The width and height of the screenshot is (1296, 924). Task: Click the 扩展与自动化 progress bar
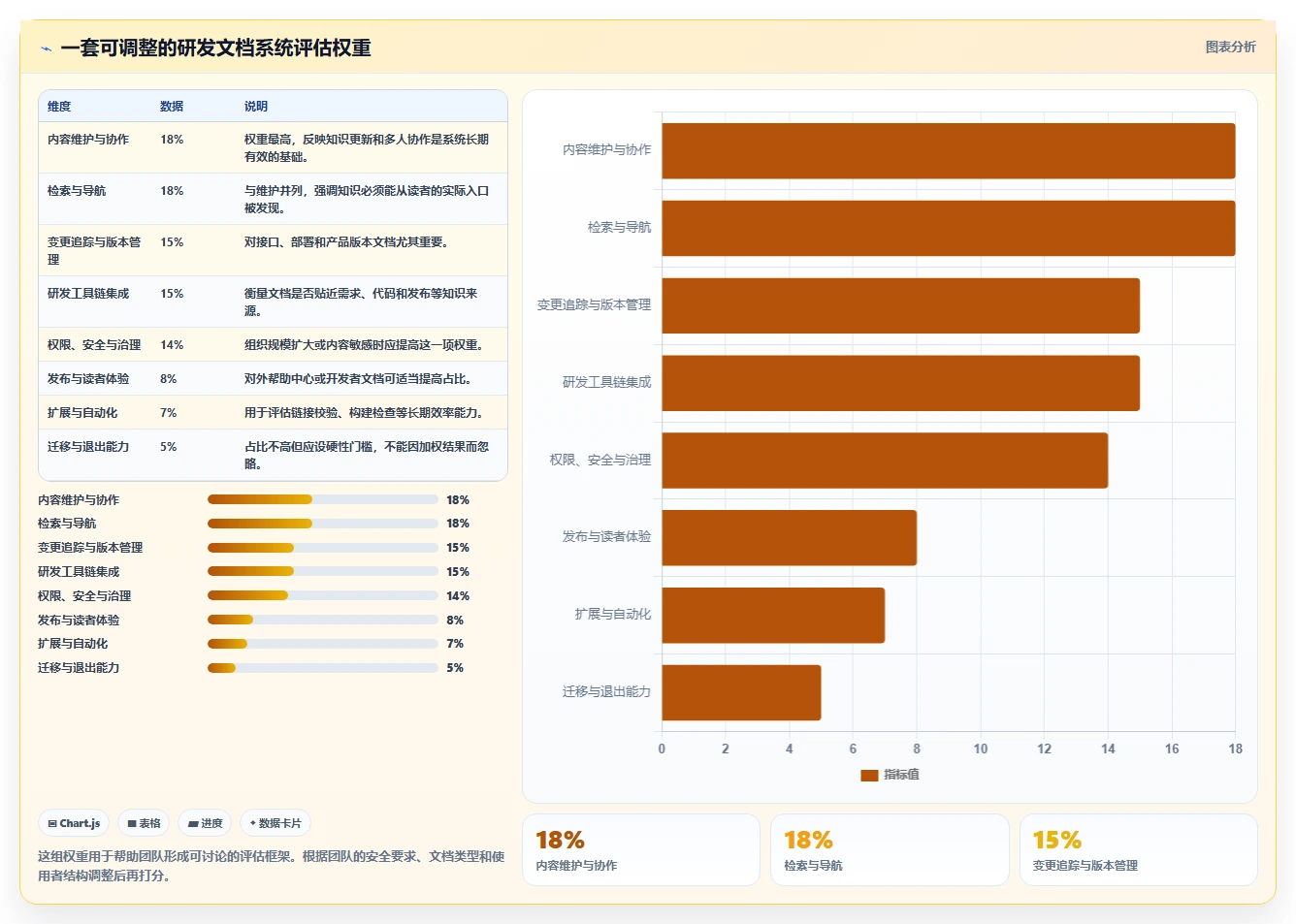point(323,644)
